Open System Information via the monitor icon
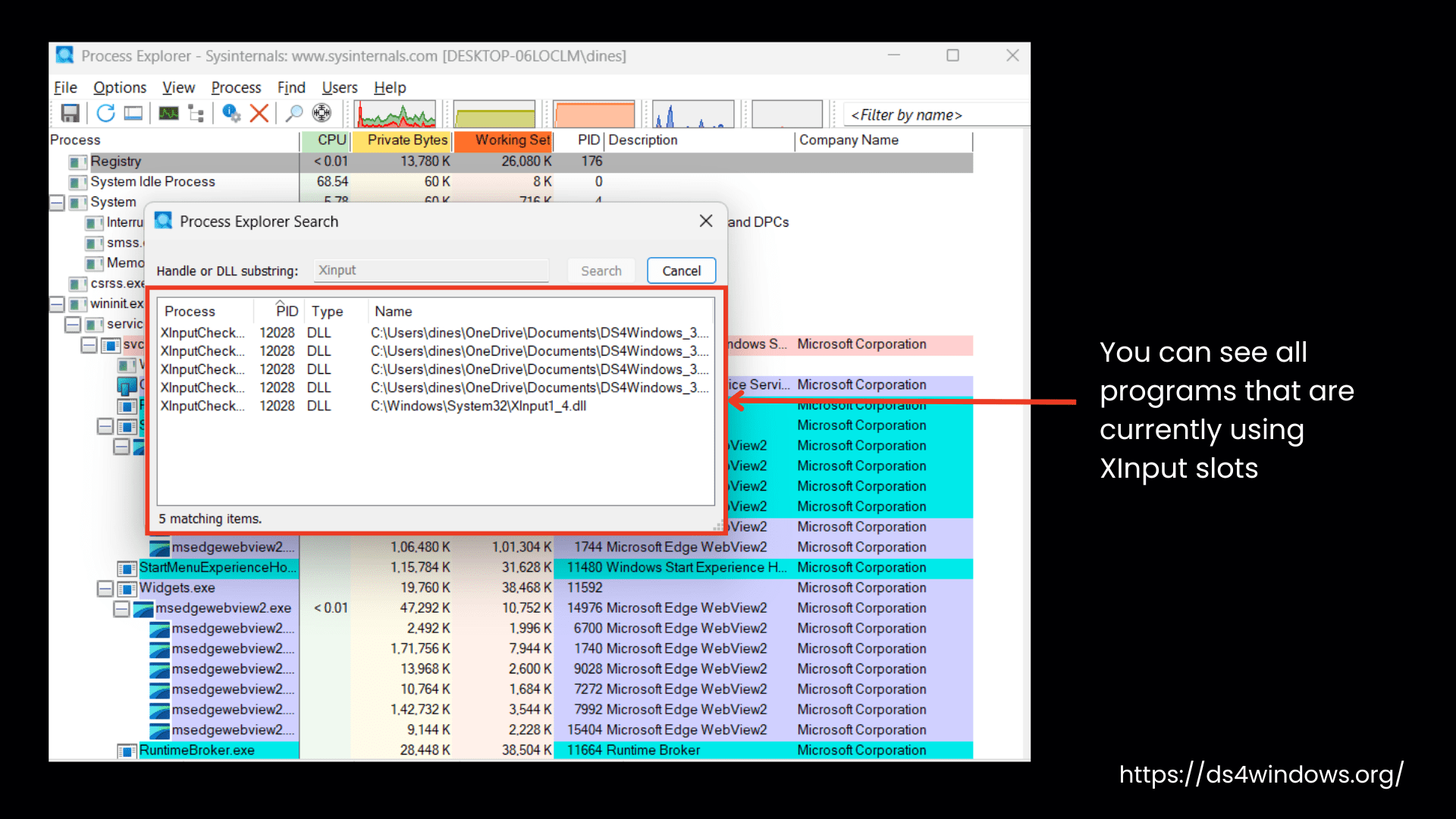This screenshot has height=819, width=1456. 168,114
